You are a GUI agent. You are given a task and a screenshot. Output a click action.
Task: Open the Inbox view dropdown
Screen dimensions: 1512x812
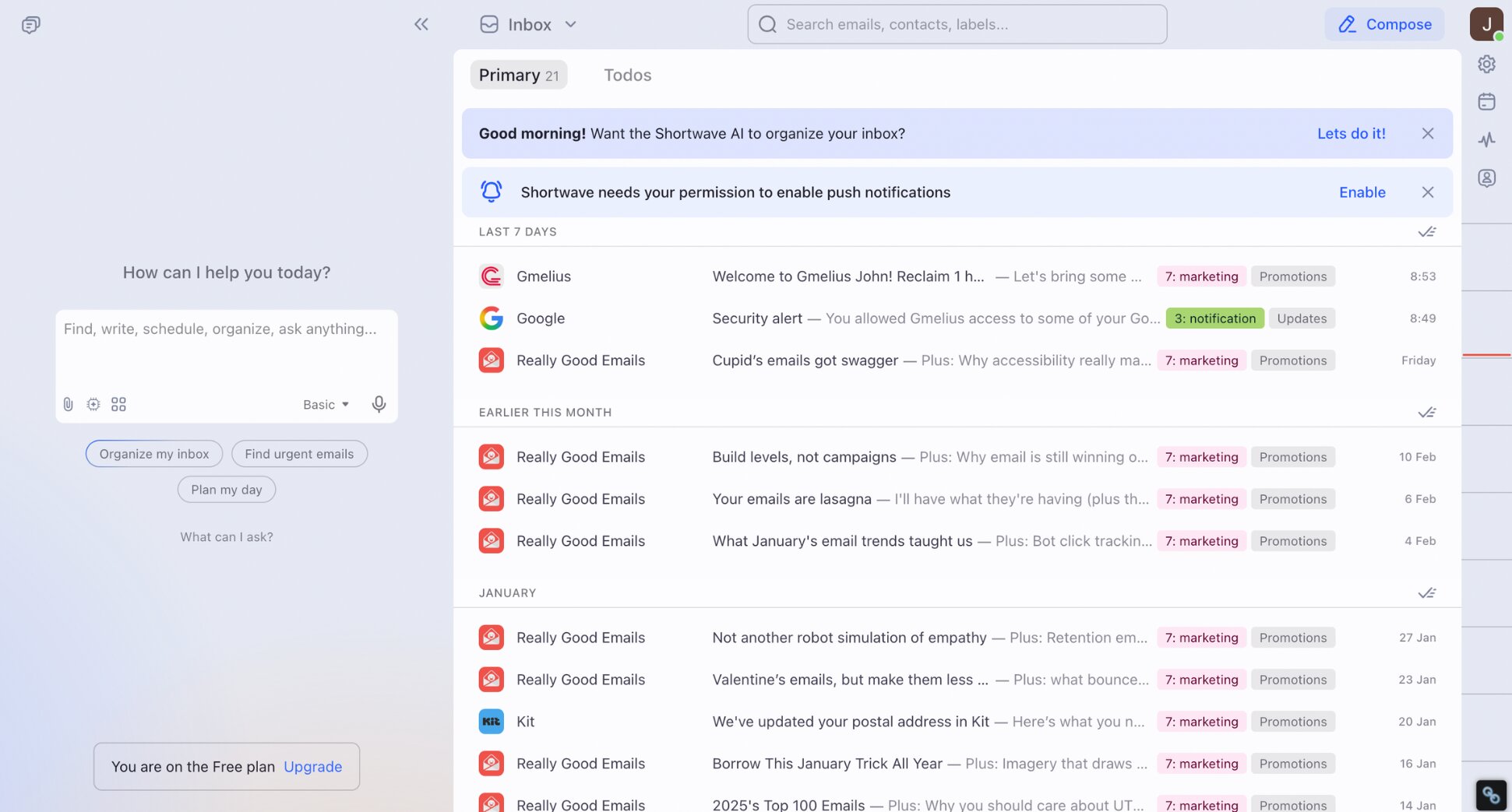(571, 24)
